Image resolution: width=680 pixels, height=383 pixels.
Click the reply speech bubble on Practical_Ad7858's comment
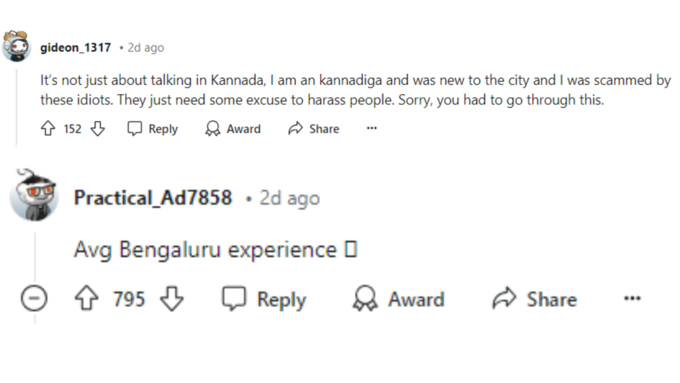pyautogui.click(x=234, y=298)
